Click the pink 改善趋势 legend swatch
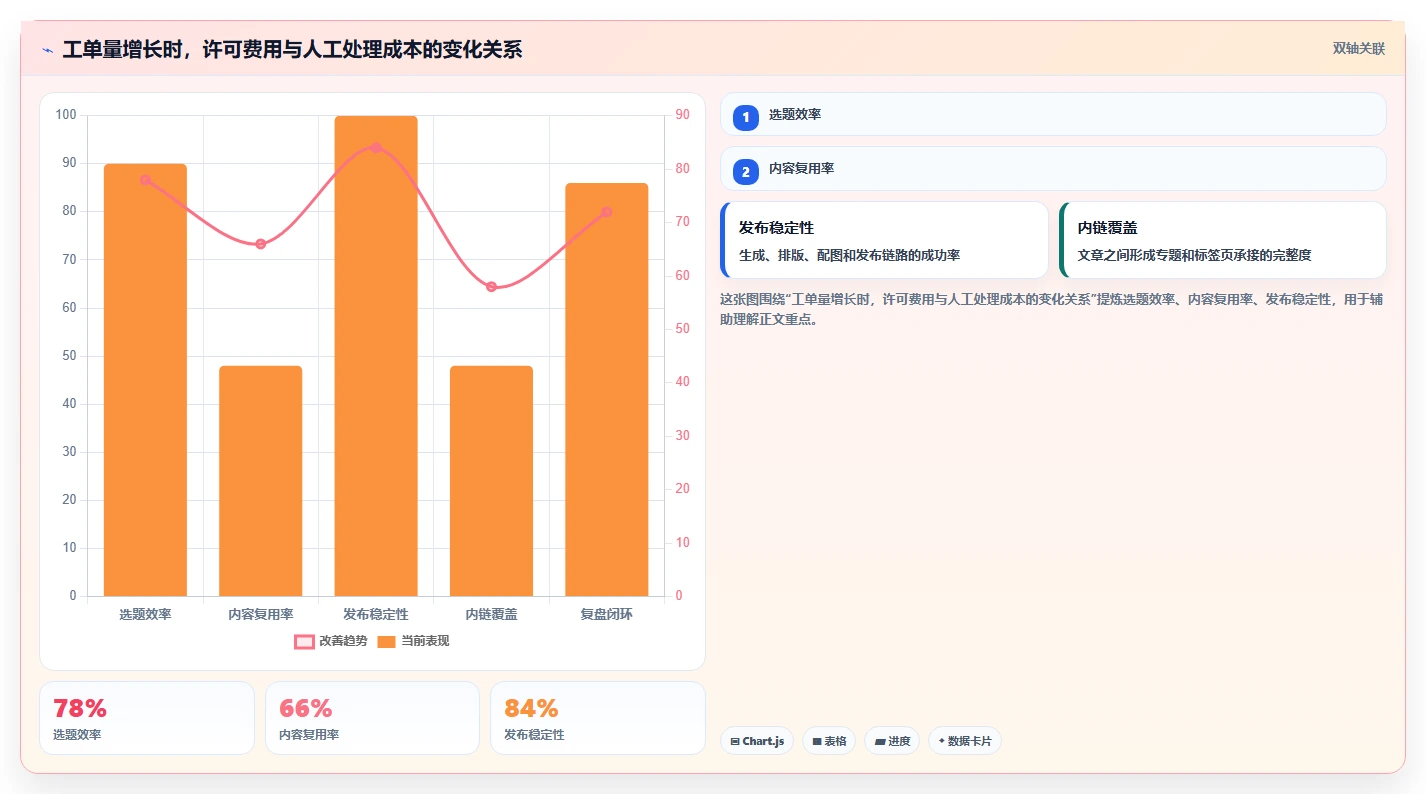Viewport: 1426px width, 794px height. click(304, 641)
